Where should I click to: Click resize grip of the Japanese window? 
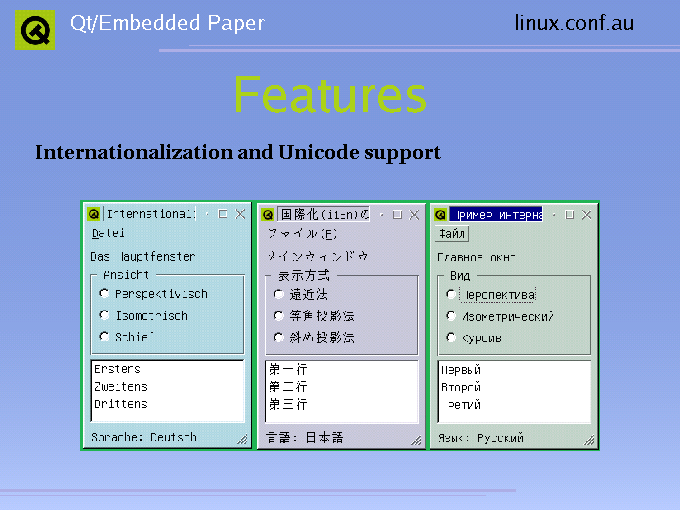coord(416,439)
